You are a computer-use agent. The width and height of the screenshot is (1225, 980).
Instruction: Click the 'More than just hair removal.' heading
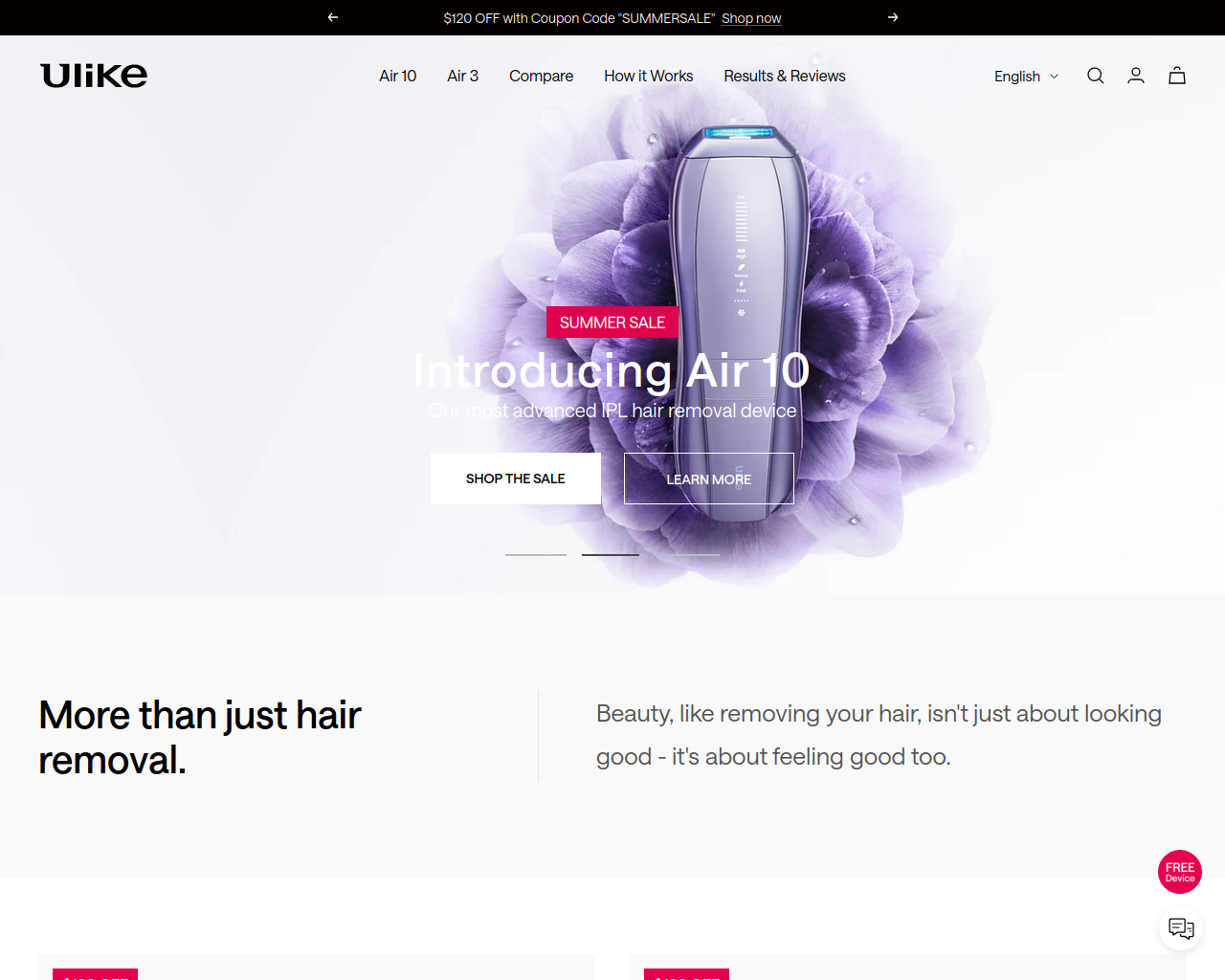[x=200, y=737]
